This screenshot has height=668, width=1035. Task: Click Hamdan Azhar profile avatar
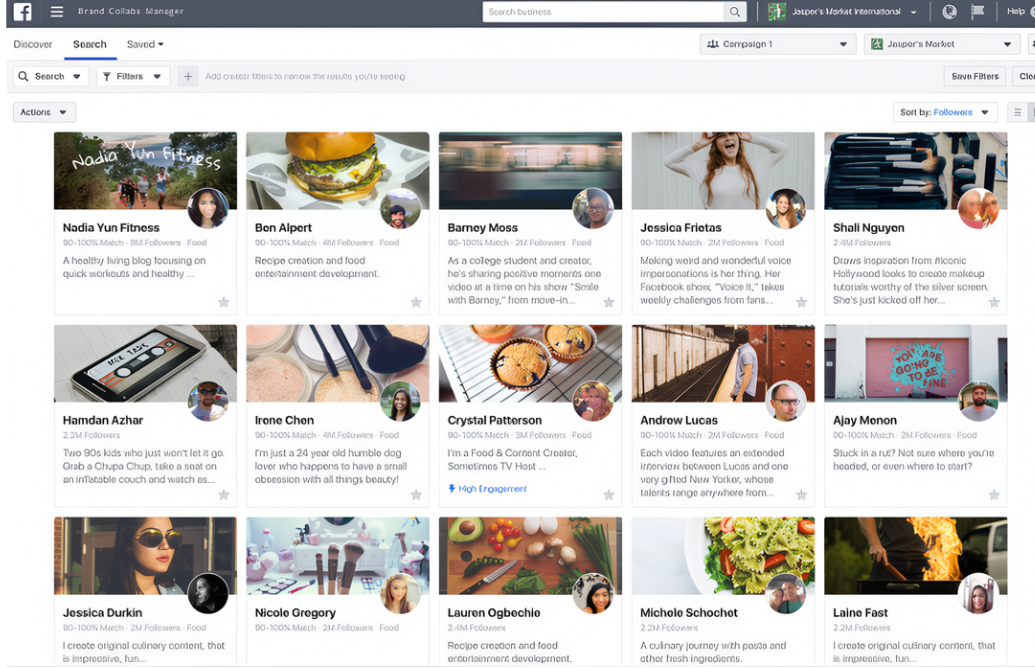click(x=208, y=401)
